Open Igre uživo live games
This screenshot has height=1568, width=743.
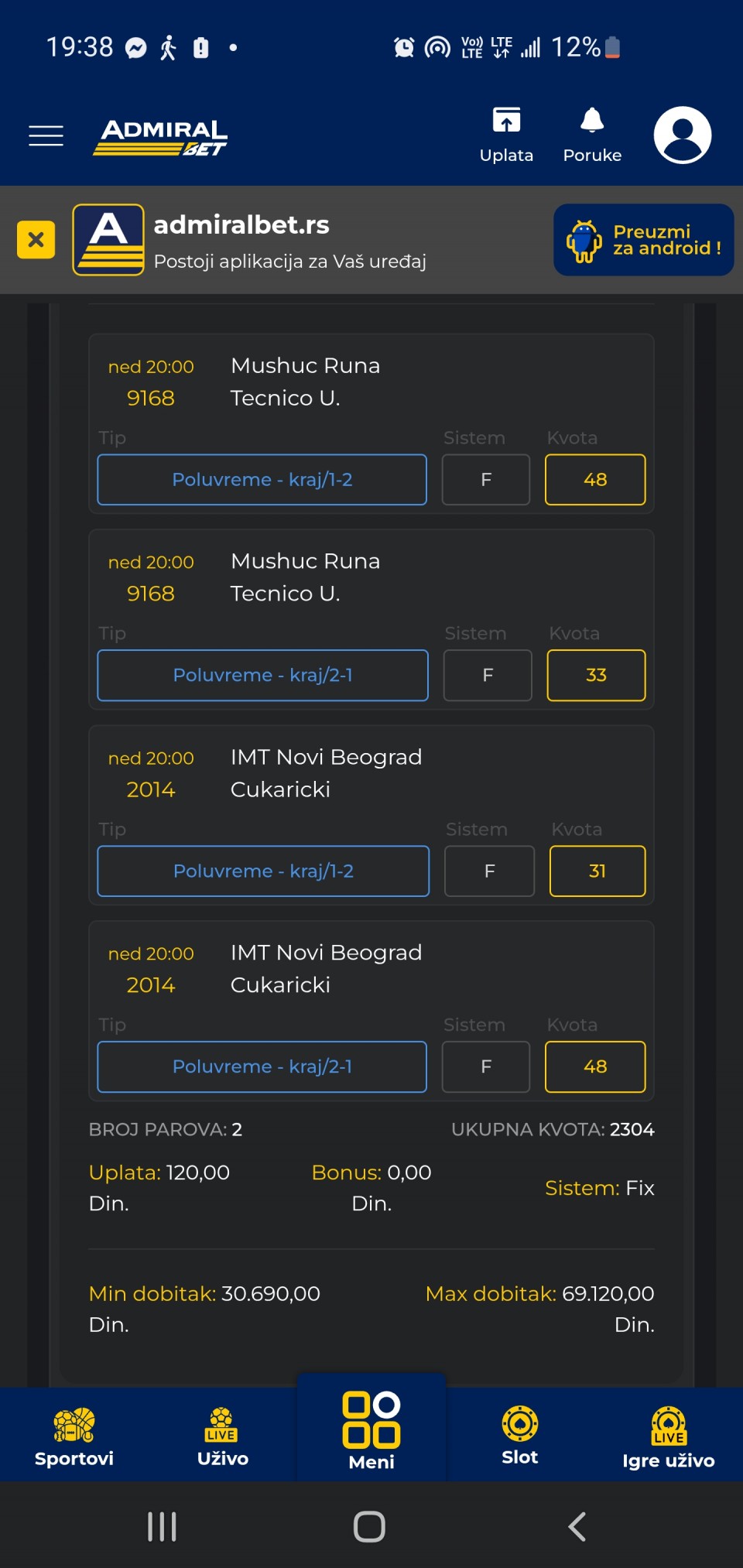(668, 1437)
